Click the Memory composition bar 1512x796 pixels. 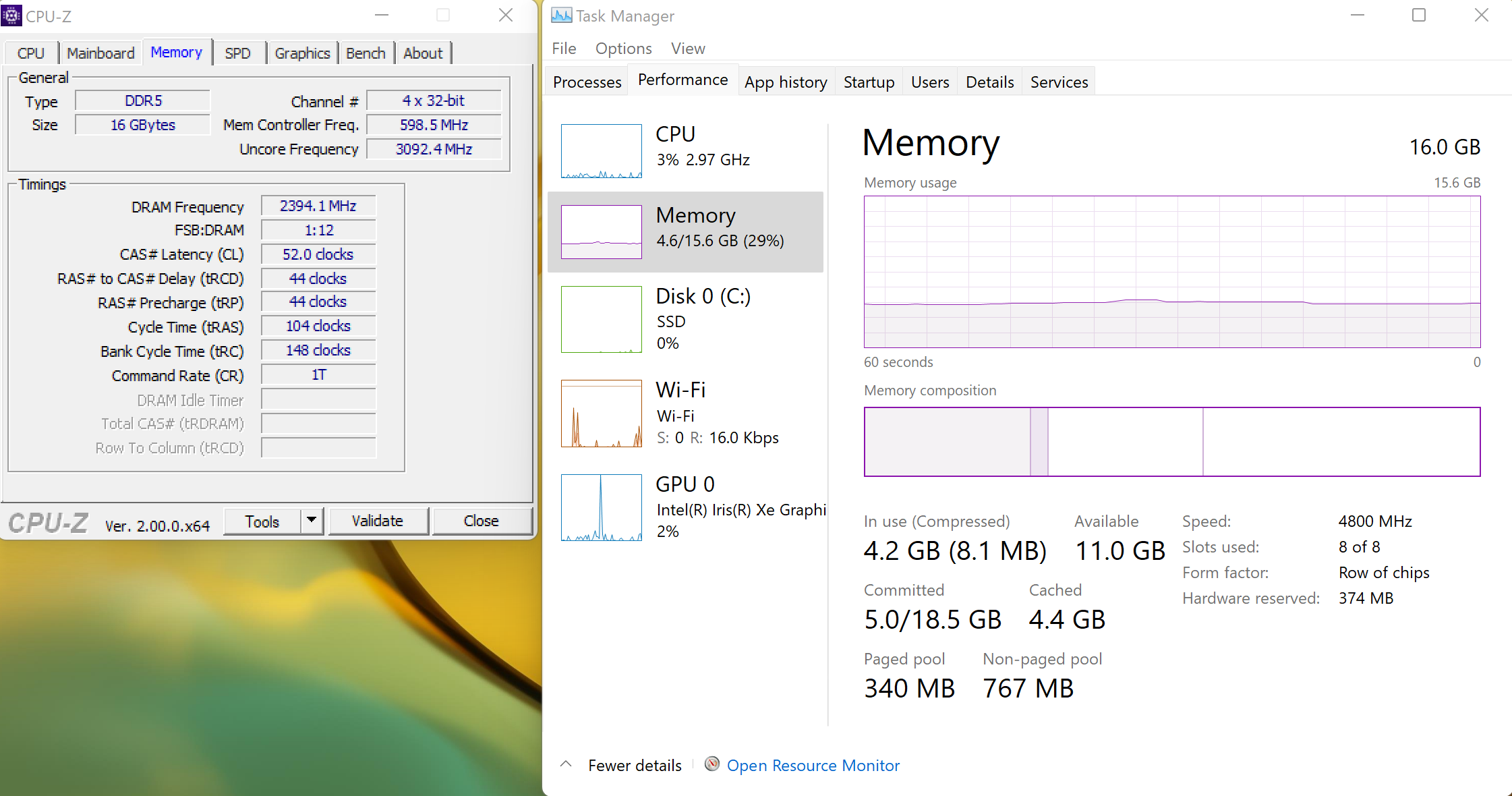pyautogui.click(x=1172, y=442)
